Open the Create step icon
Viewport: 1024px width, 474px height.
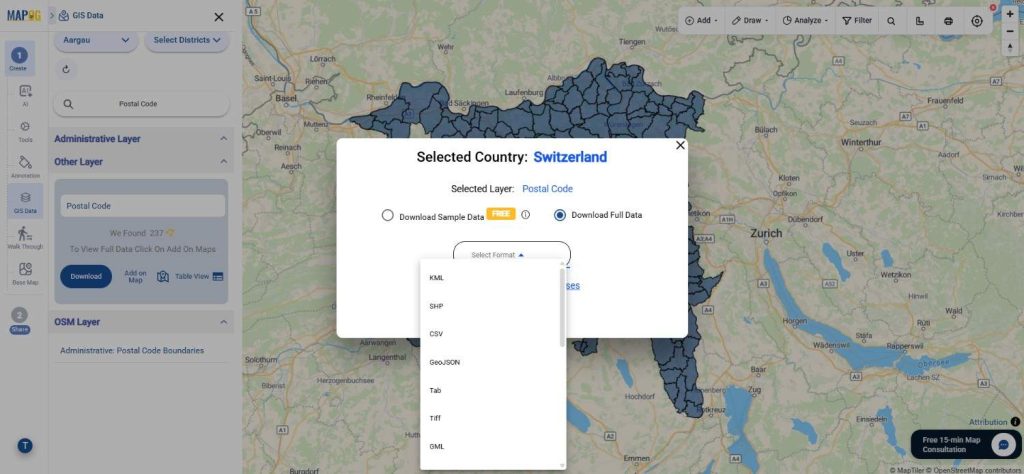click(19, 57)
